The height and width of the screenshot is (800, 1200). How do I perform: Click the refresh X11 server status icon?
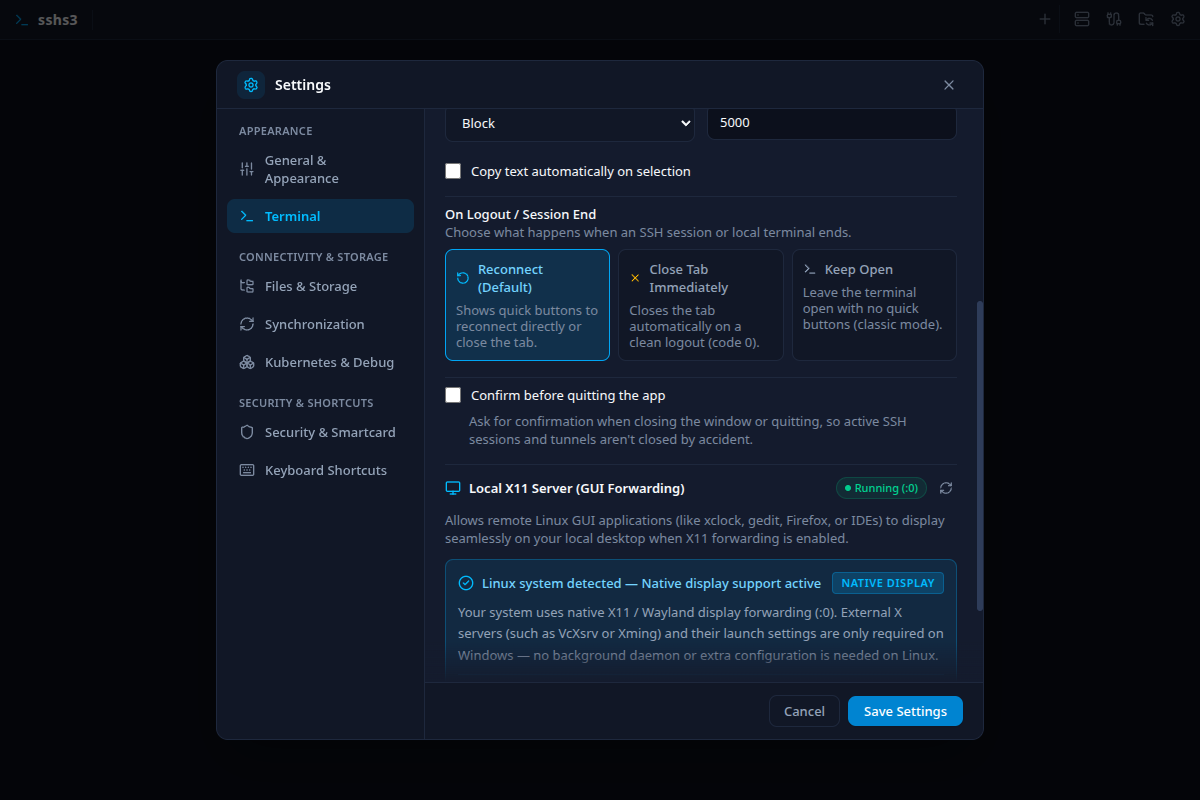(946, 488)
